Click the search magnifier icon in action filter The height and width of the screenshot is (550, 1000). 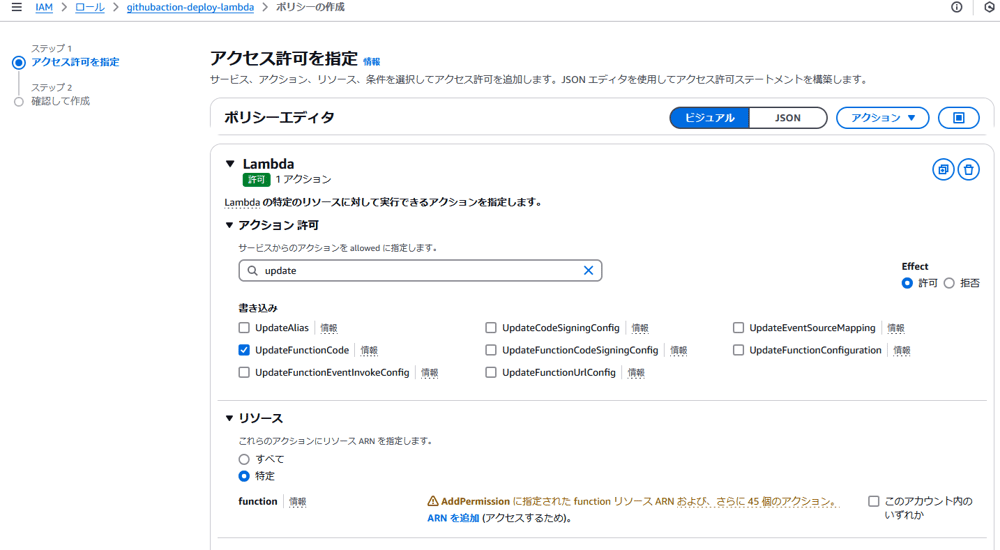[253, 271]
